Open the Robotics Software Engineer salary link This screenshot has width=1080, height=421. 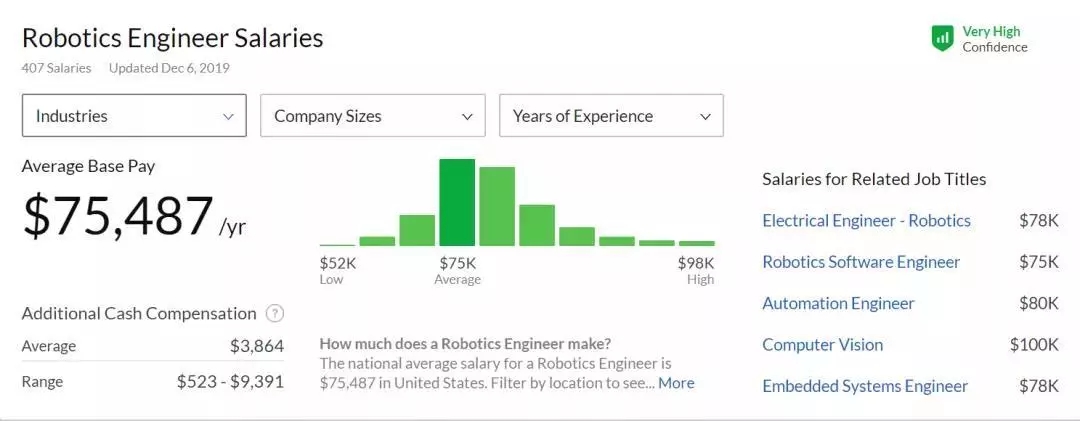click(x=861, y=262)
